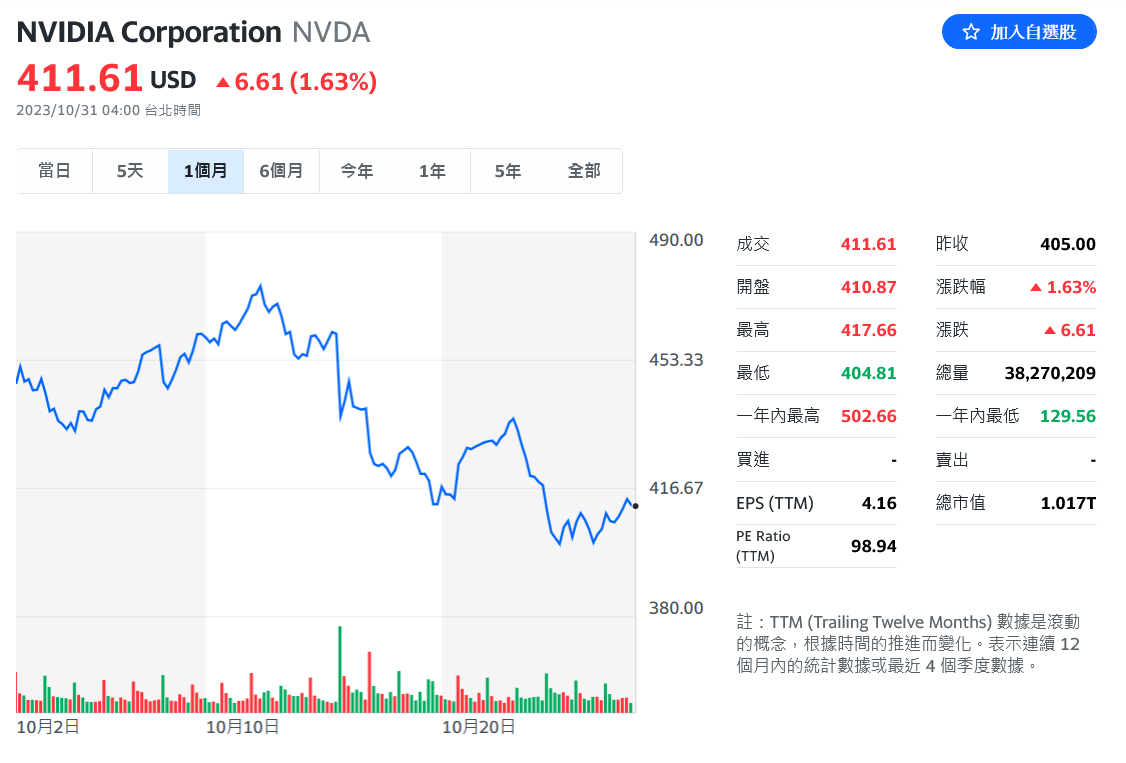Click the up-triangle icon in 漲跌 row

pos(1050,330)
